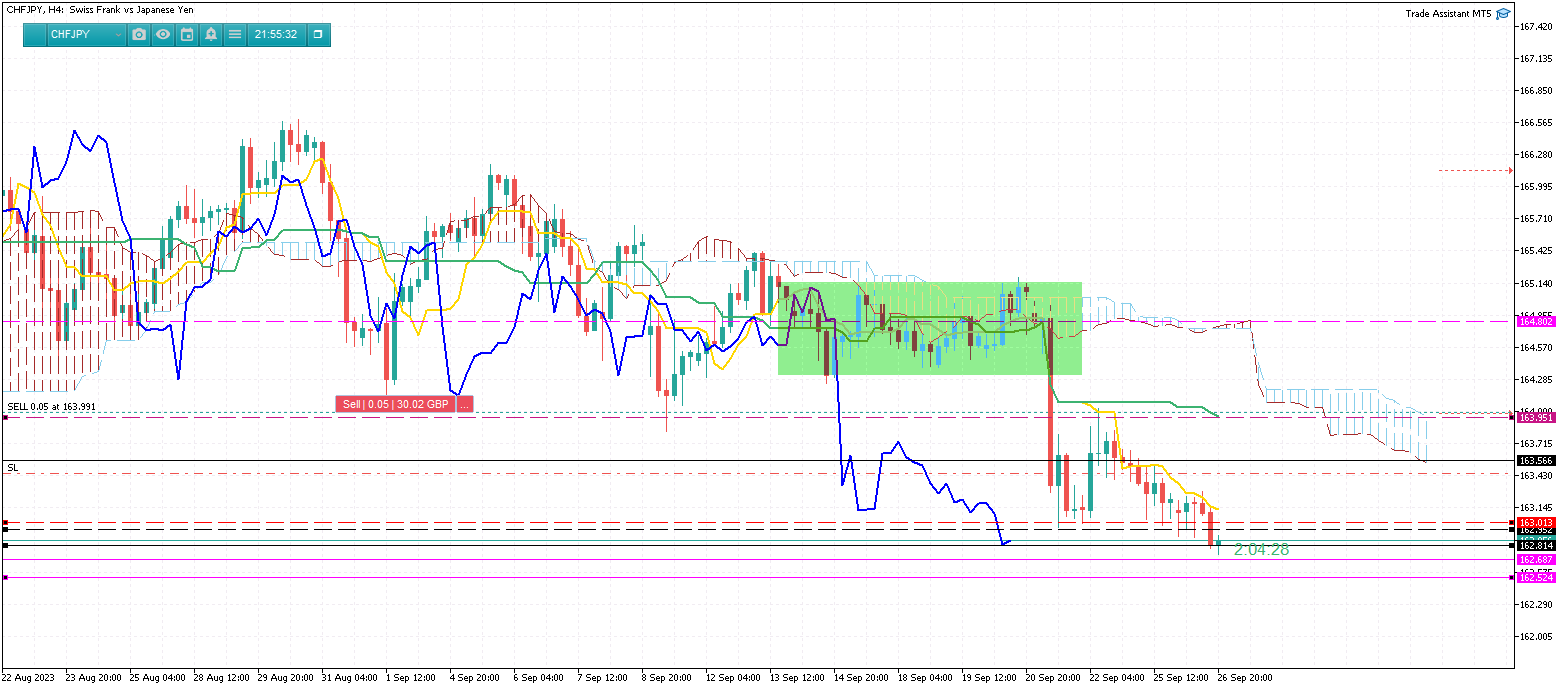Select the green highlighted rectangle on the chart

point(930,328)
